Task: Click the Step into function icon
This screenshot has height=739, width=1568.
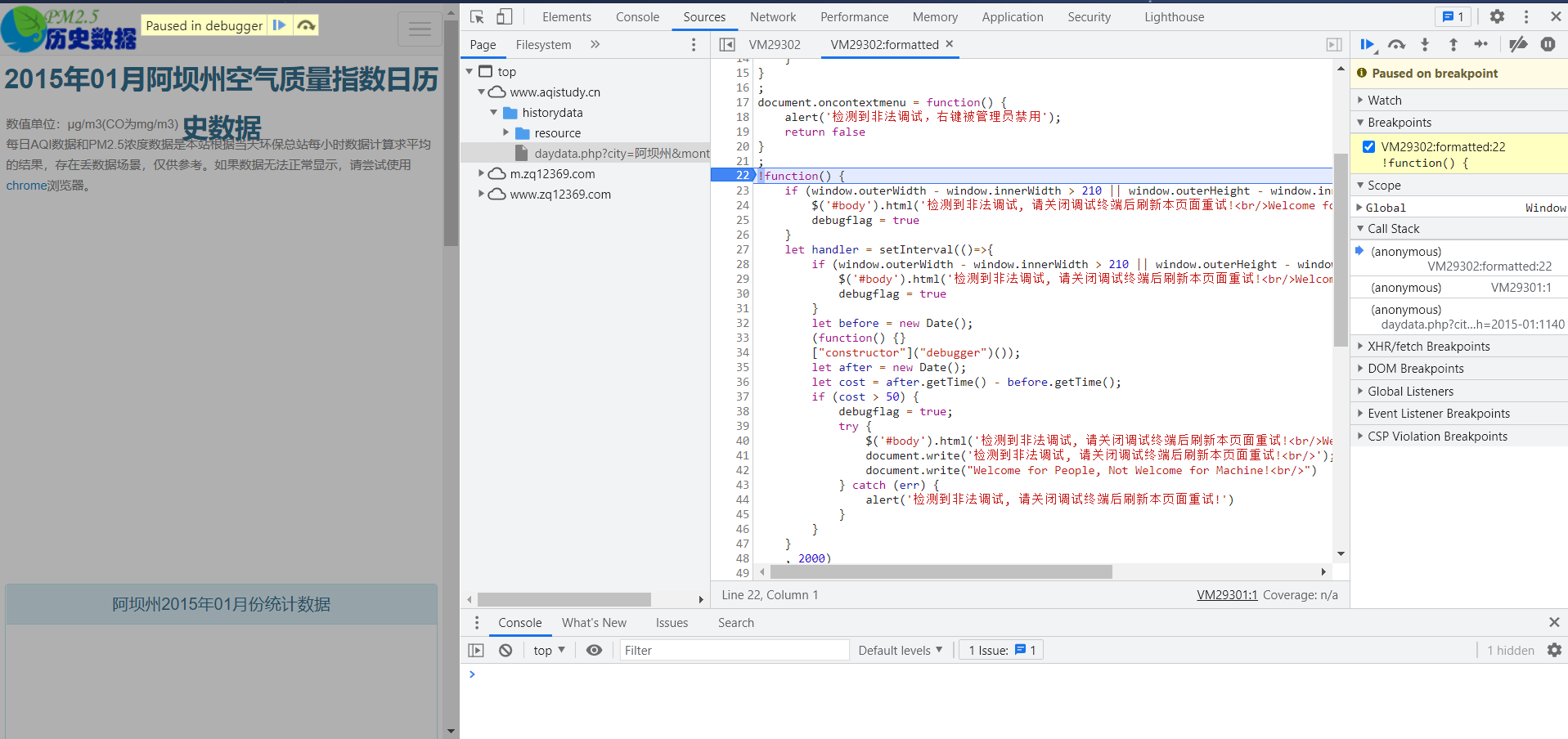Action: (x=1425, y=45)
